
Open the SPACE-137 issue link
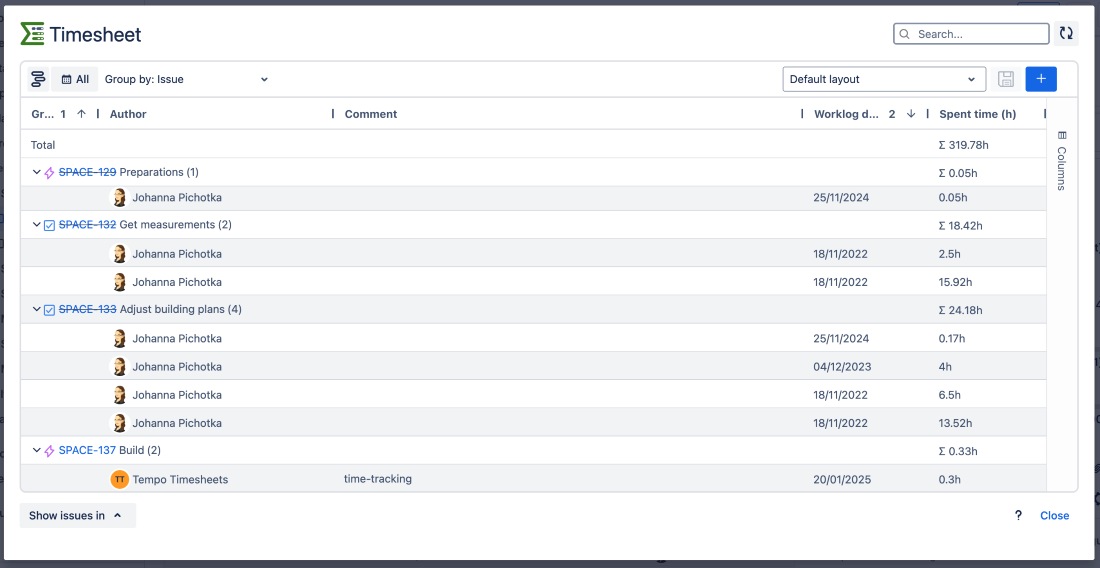point(87,450)
